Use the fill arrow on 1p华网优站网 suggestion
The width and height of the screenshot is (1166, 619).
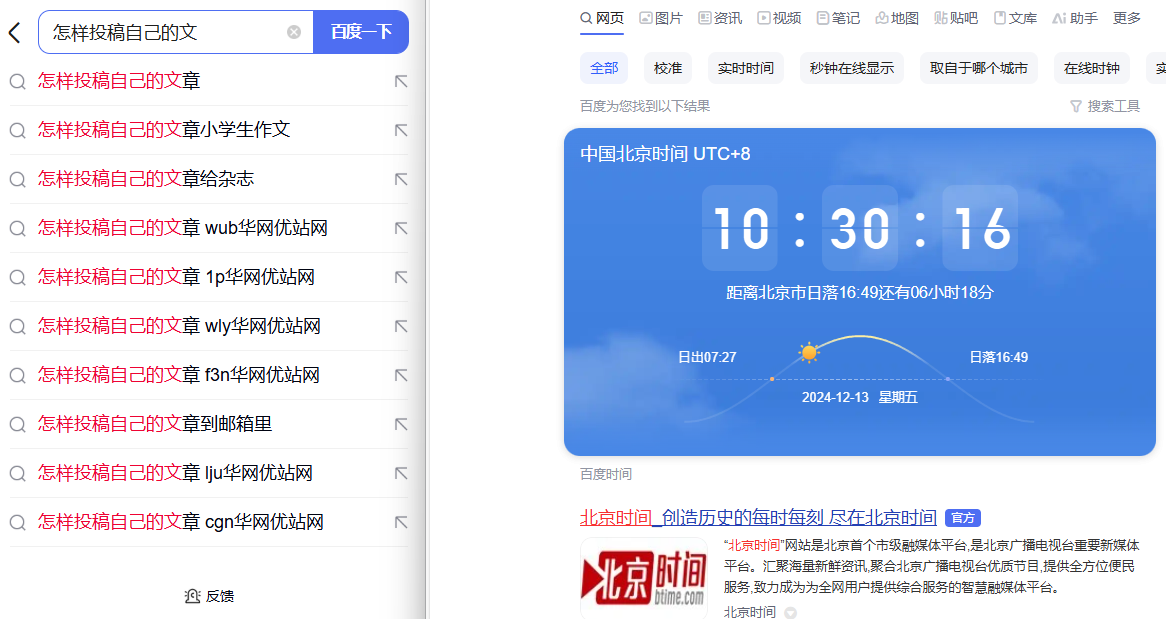pos(401,278)
